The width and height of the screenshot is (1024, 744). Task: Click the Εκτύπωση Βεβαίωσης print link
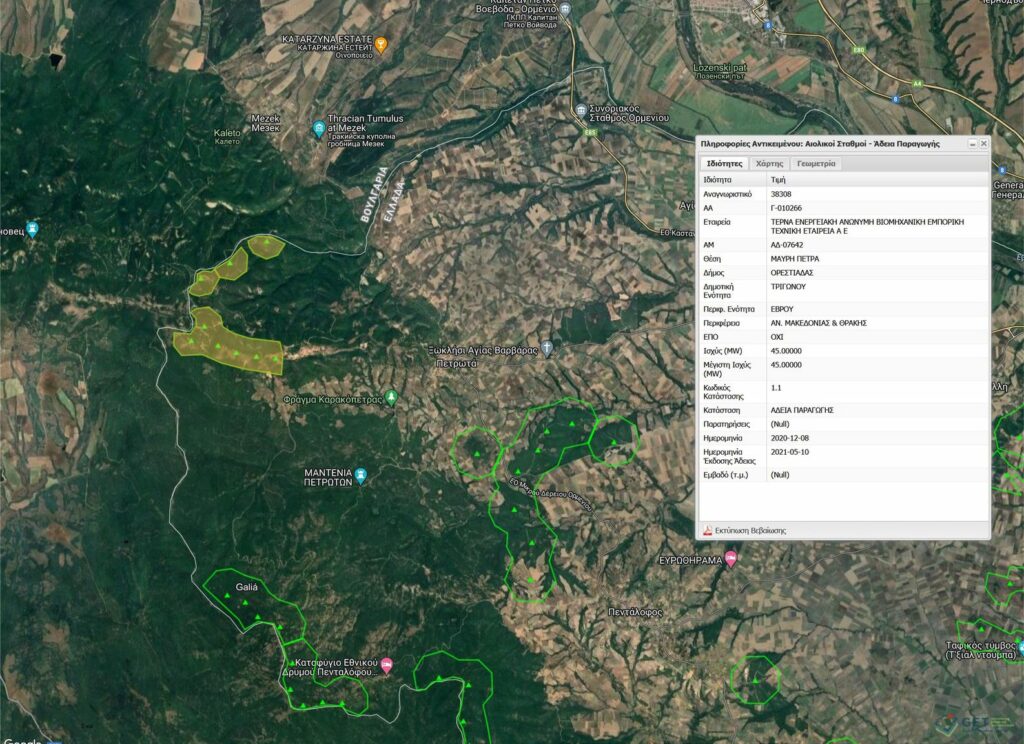750,530
